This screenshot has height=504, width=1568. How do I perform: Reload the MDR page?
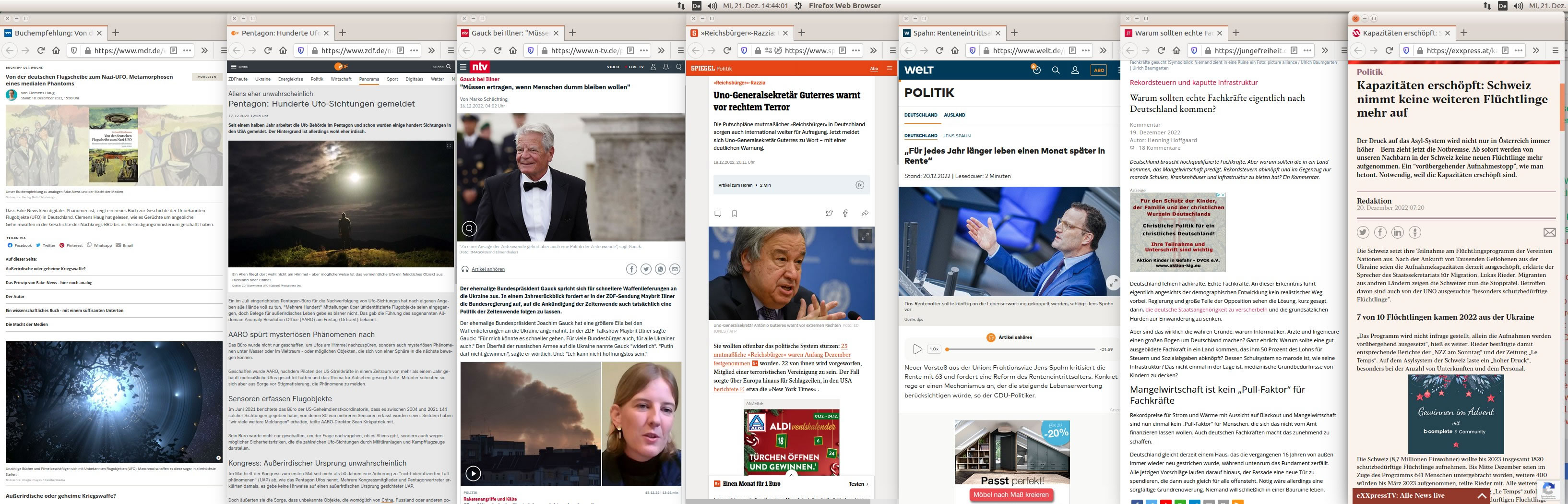[41, 50]
